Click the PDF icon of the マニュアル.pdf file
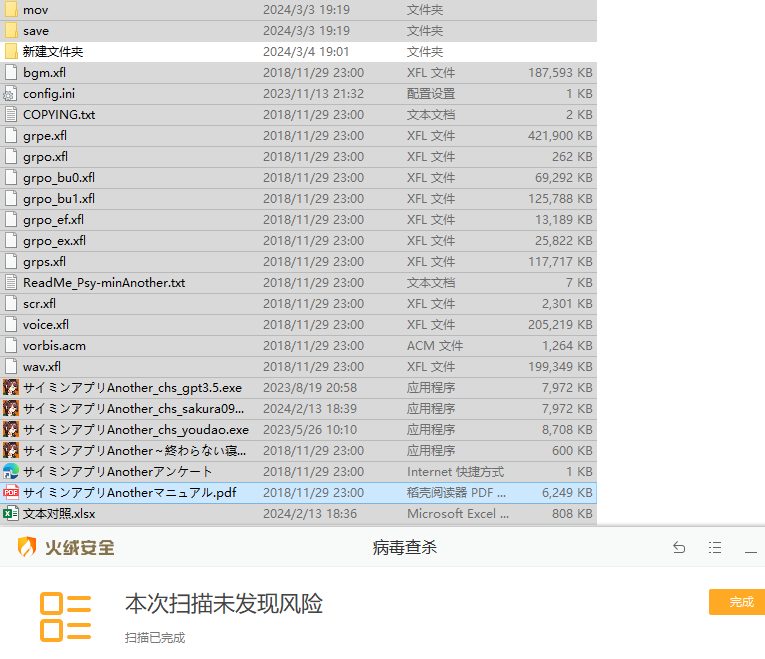 click(x=11, y=492)
